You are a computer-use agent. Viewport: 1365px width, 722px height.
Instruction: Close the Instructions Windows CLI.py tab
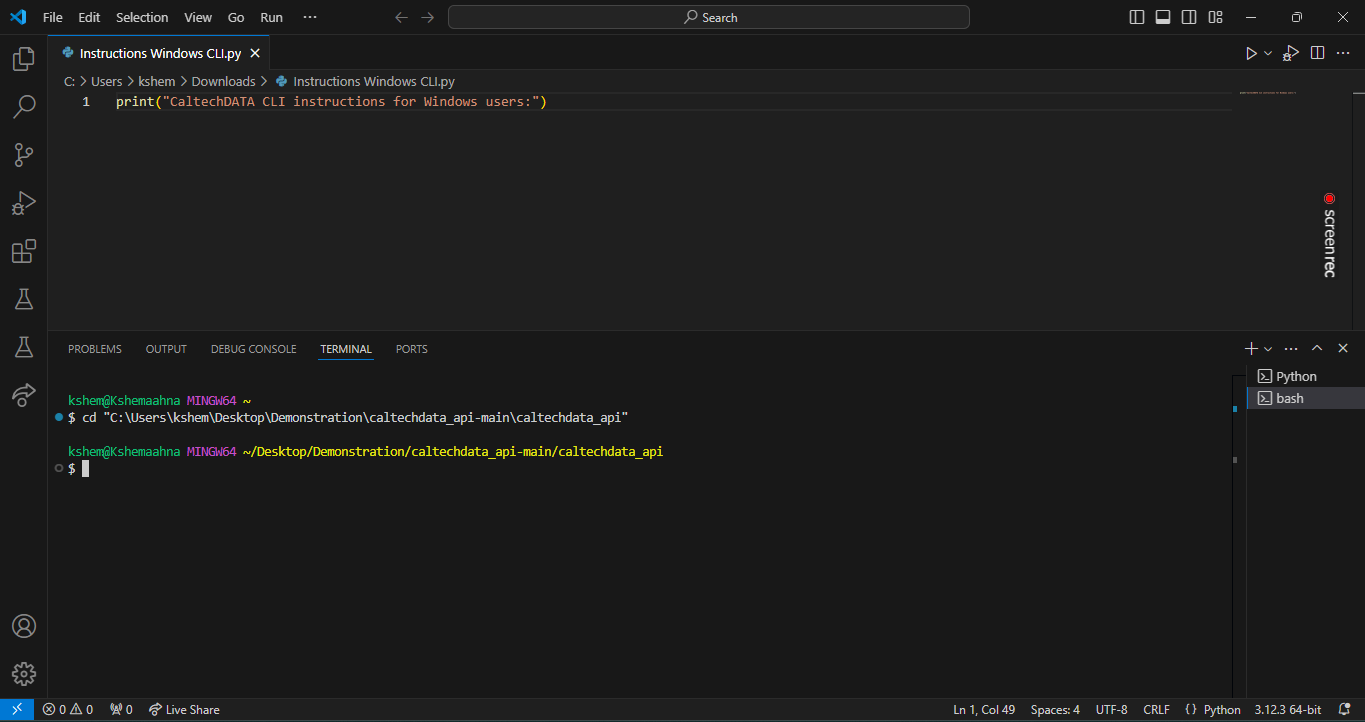click(255, 53)
